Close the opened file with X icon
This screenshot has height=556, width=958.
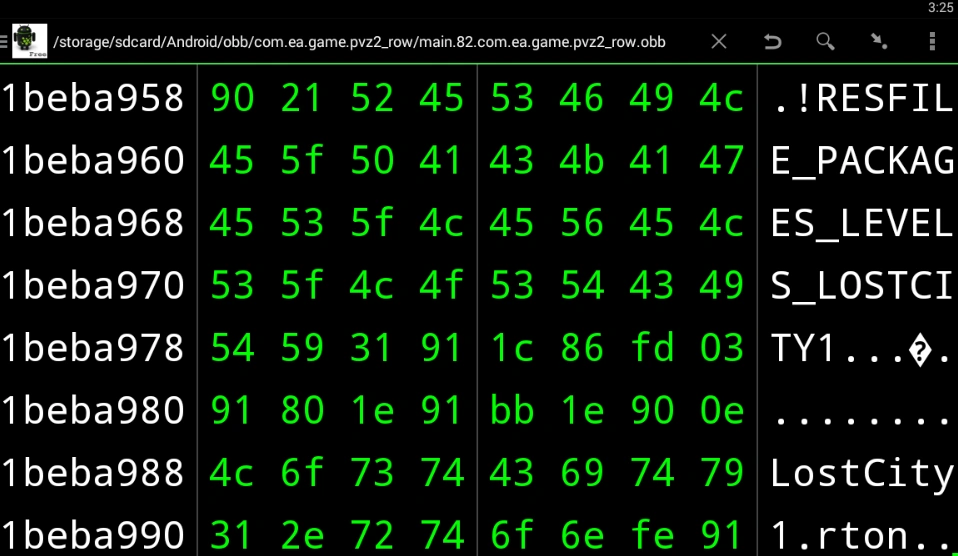719,41
